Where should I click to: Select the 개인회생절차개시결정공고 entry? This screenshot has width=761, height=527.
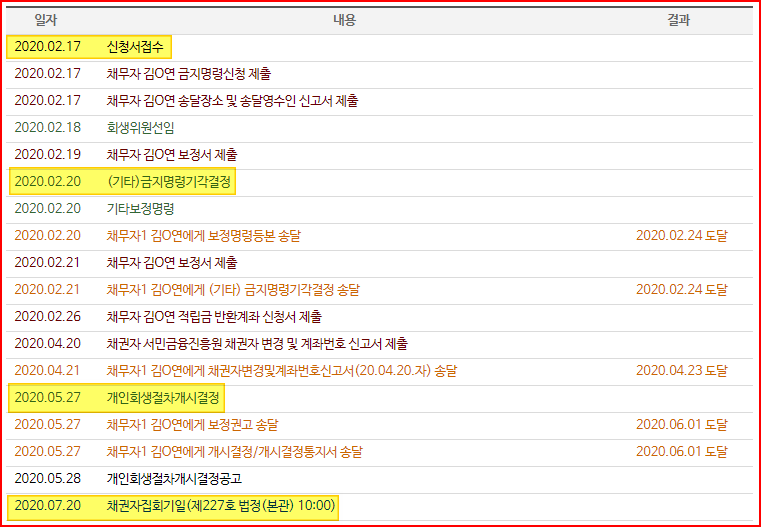click(x=174, y=479)
